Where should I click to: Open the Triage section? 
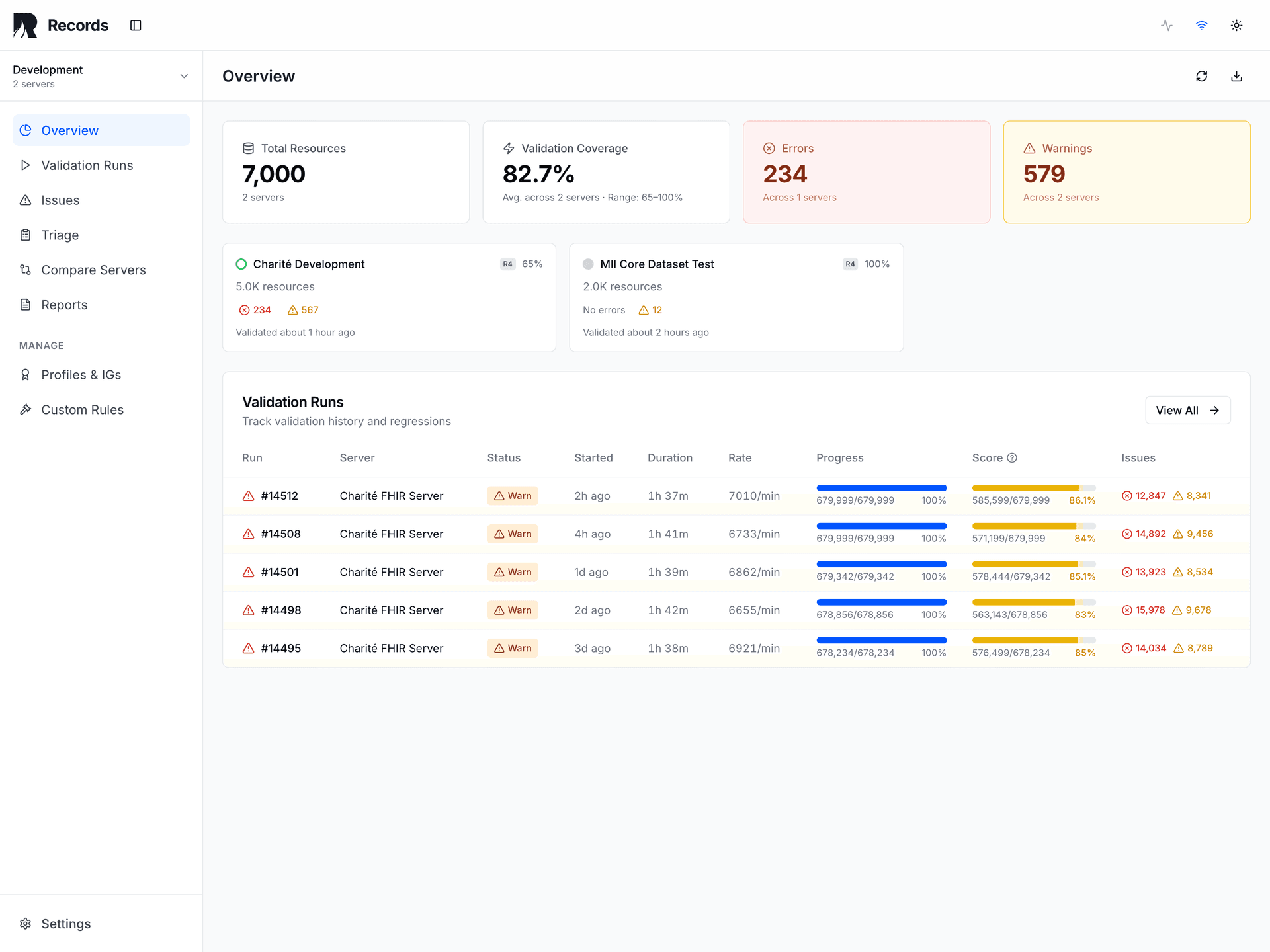click(60, 235)
